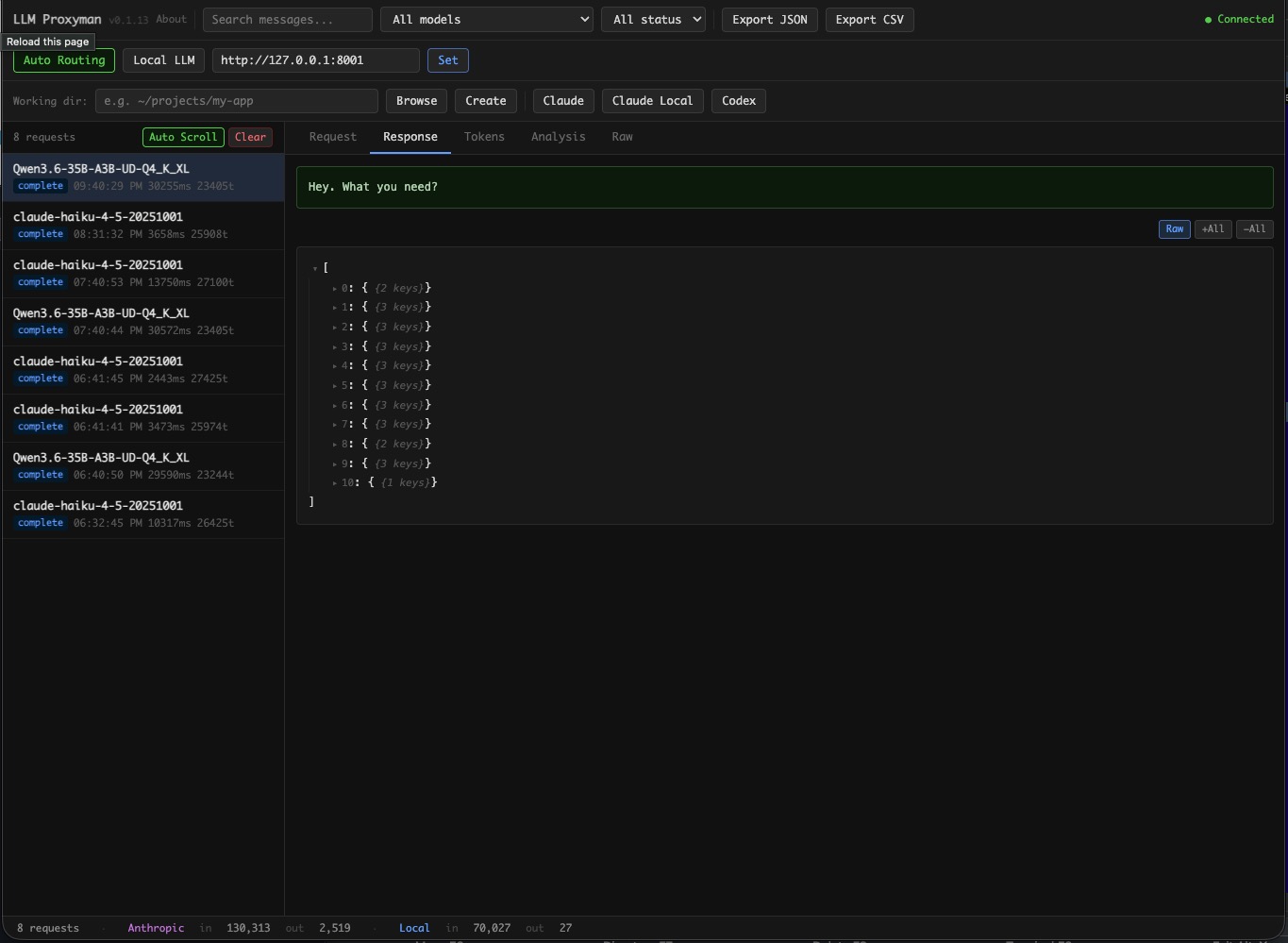The image size is (1288, 943).
Task: Toggle Raw view of the response JSON
Action: [1174, 229]
